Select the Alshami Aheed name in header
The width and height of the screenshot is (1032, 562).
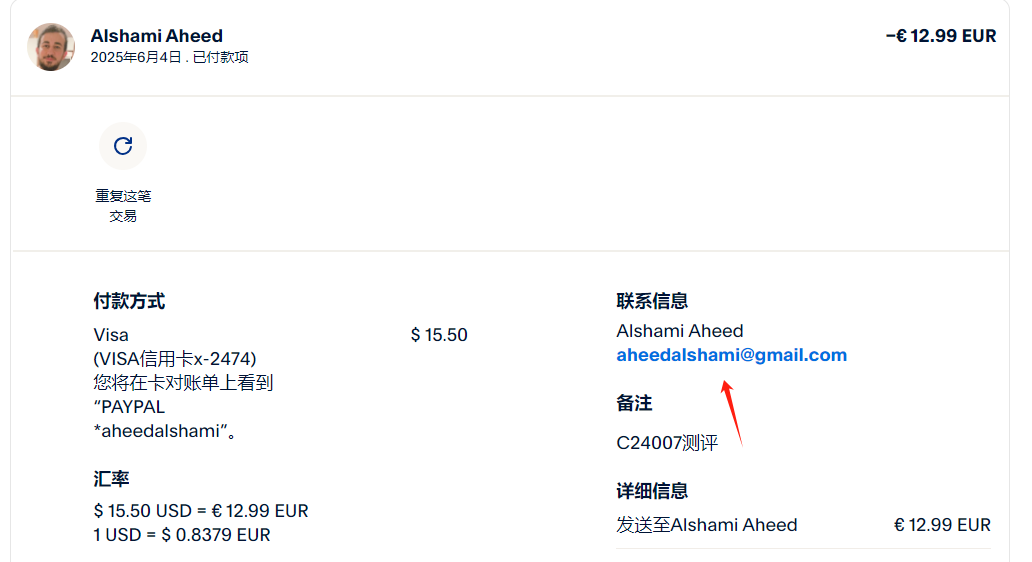(157, 36)
